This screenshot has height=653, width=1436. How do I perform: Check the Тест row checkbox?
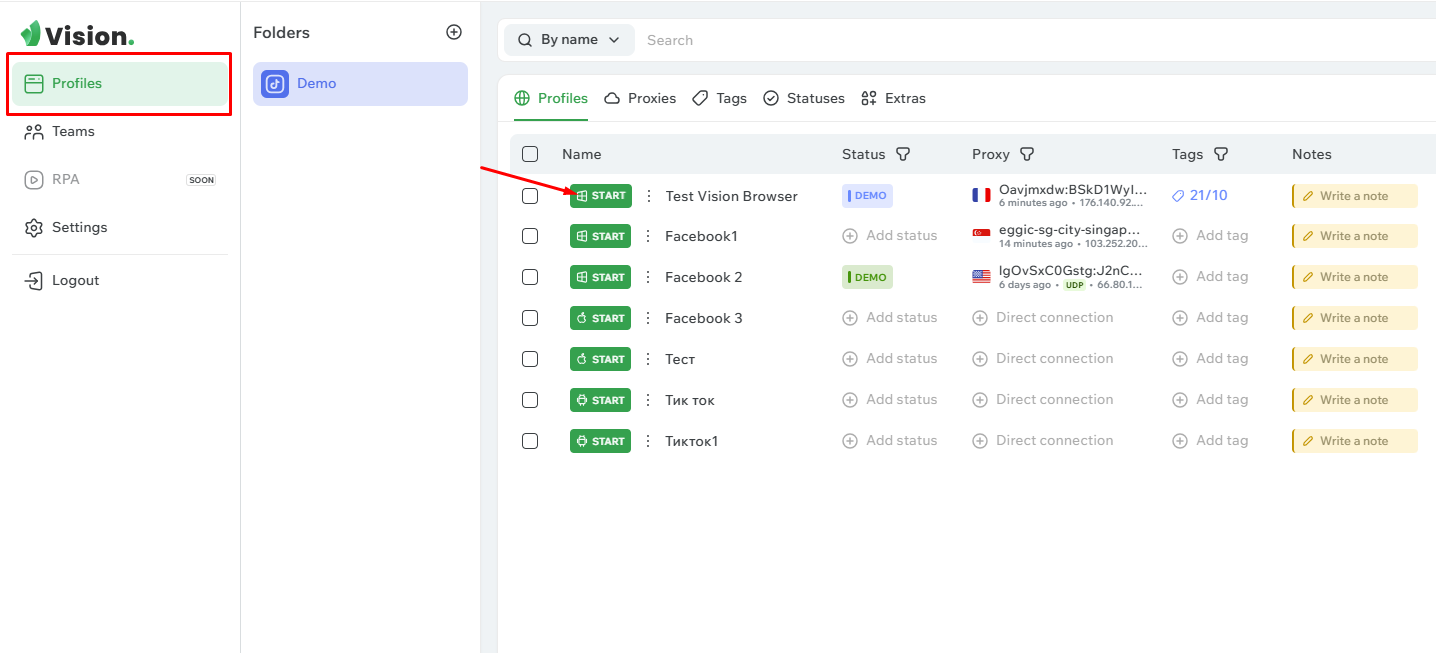click(530, 359)
